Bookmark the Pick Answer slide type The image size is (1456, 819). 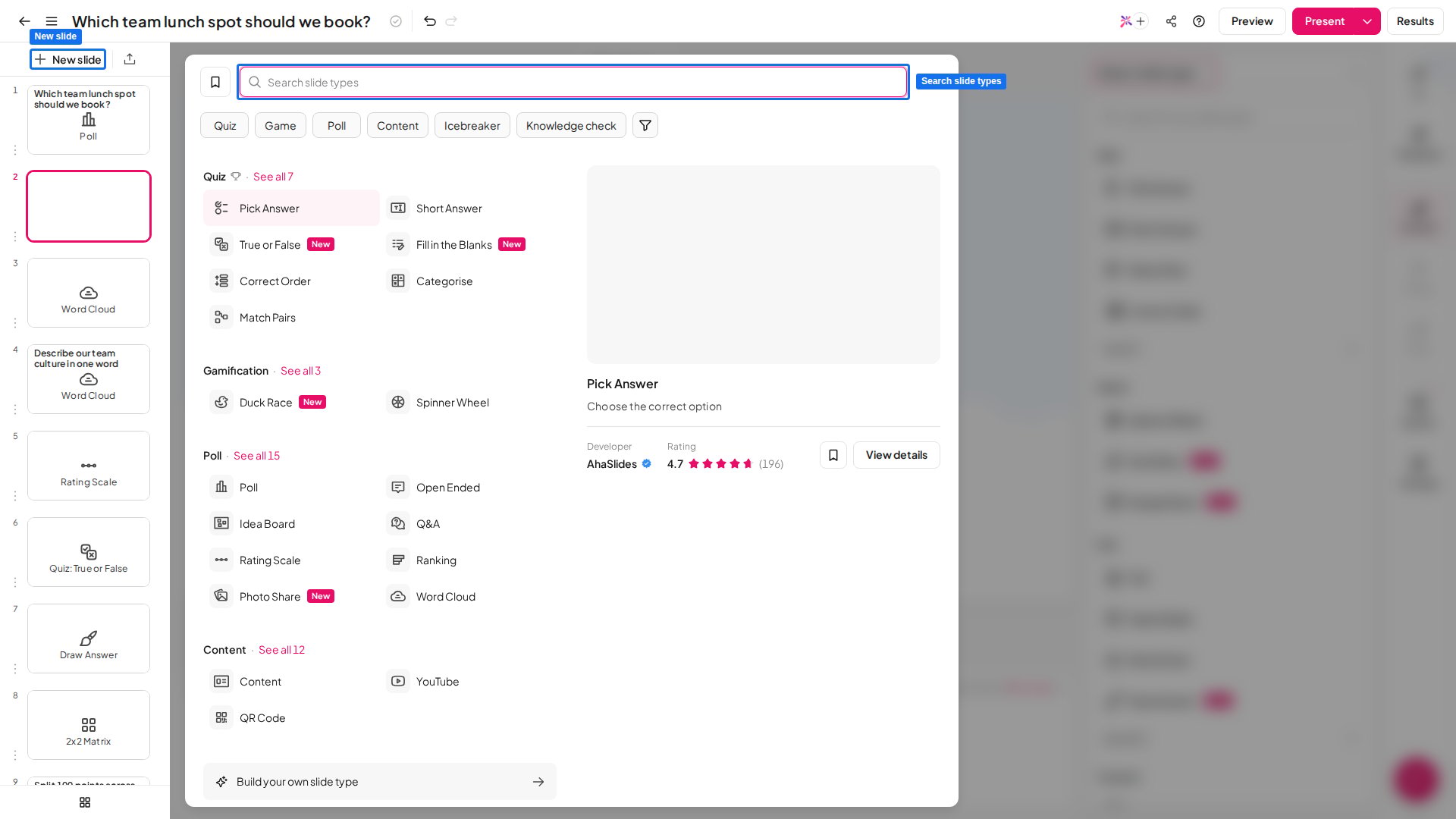[833, 455]
